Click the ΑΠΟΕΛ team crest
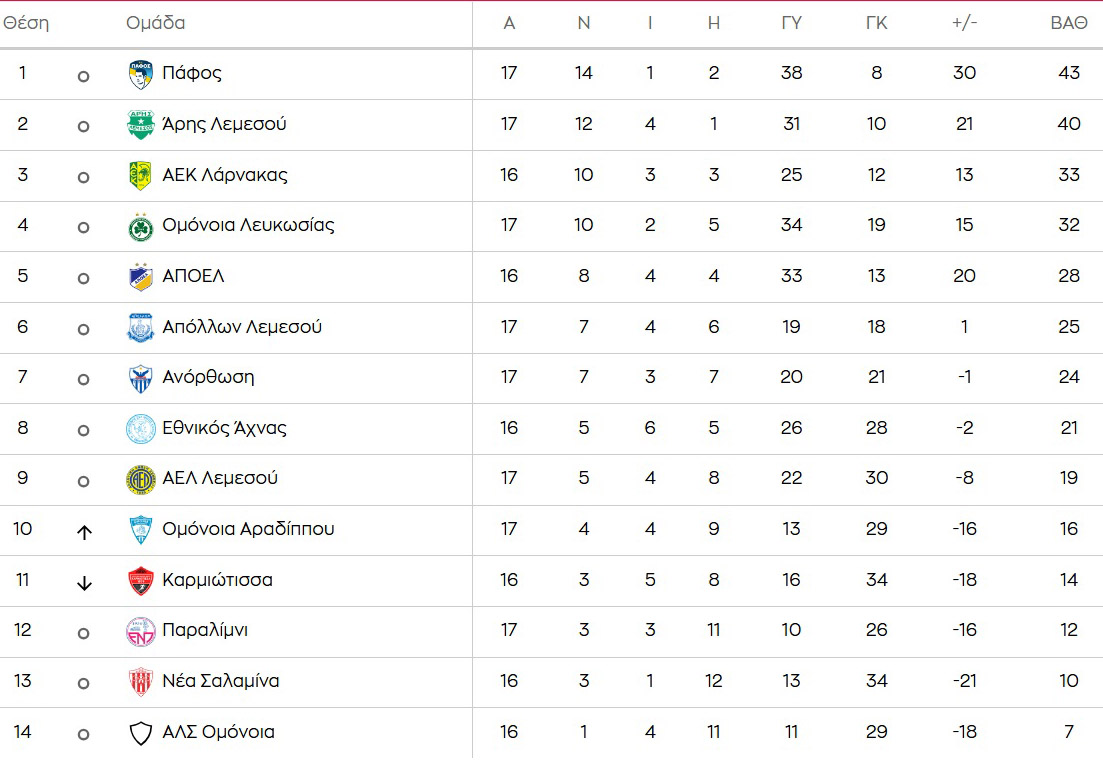The image size is (1103, 763). pyautogui.click(x=141, y=277)
